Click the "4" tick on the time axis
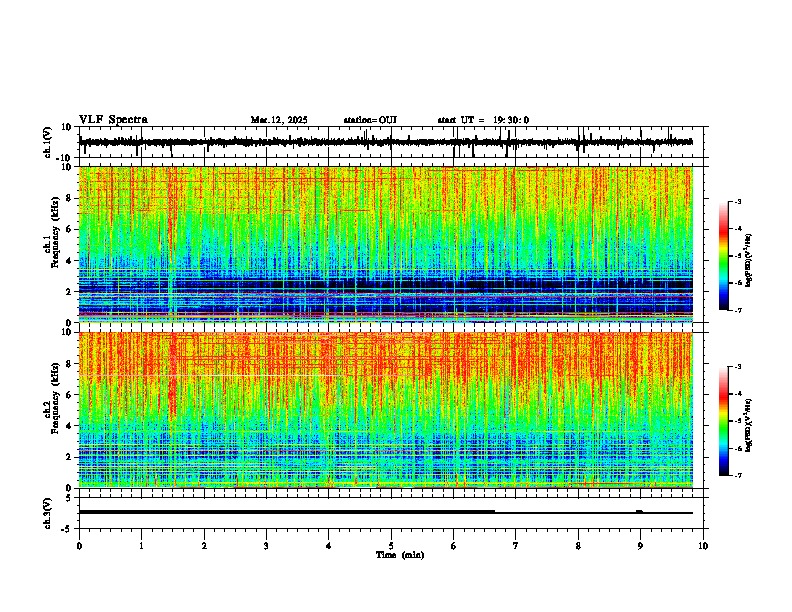 [329, 545]
